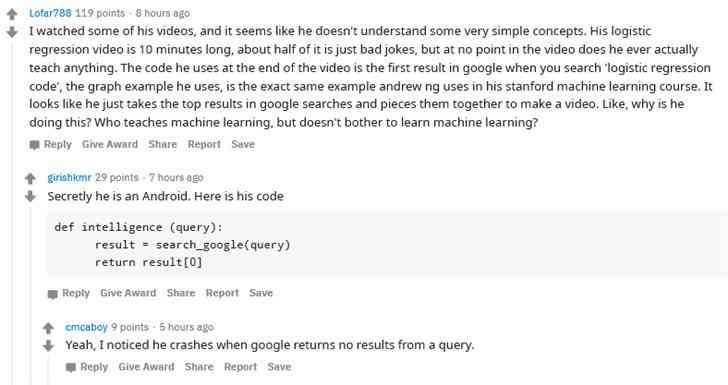Save the comment containing the code block
This screenshot has height=385, width=728.
[261, 293]
